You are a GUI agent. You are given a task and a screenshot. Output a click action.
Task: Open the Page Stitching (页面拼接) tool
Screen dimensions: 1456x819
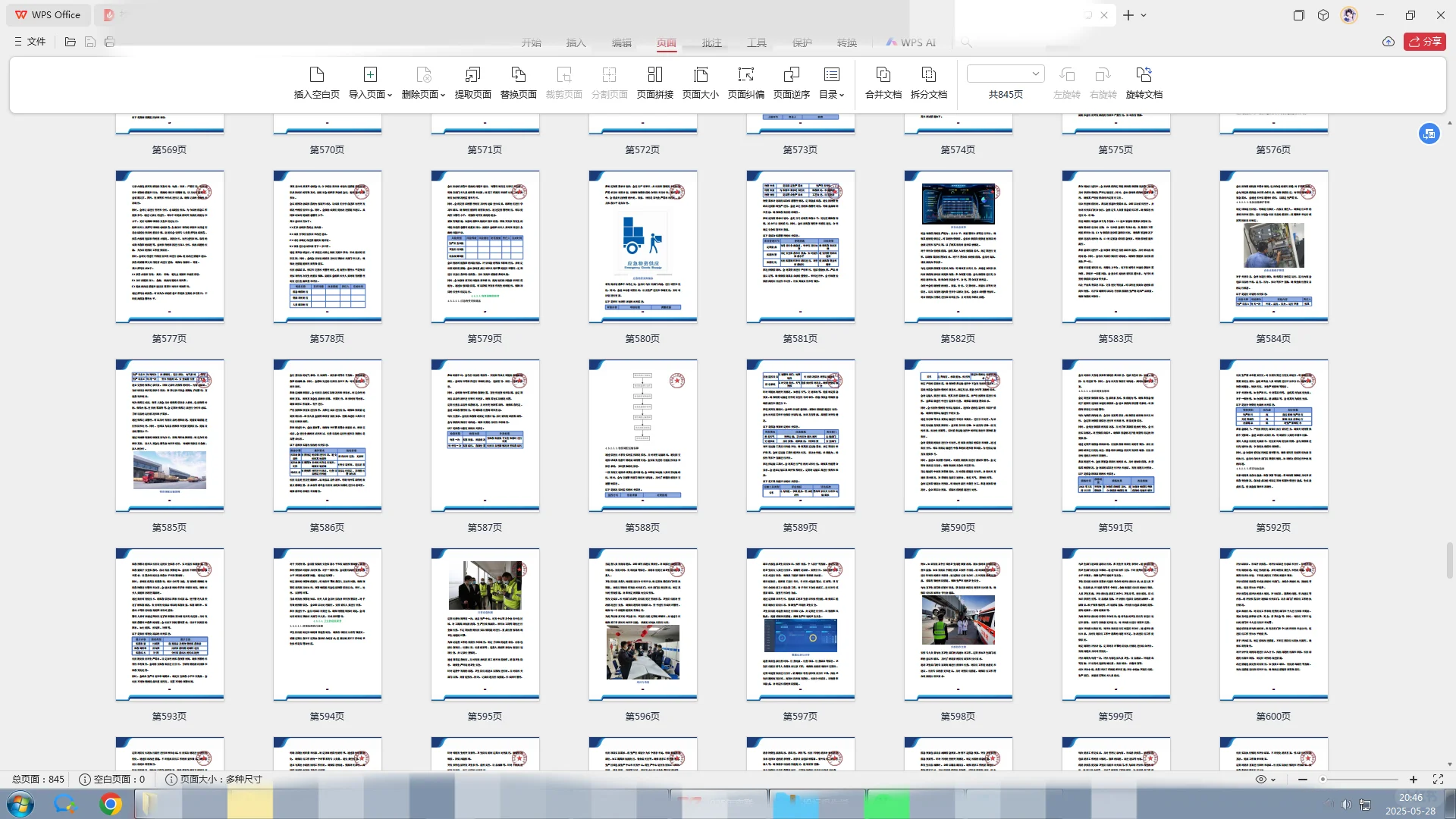[654, 75]
